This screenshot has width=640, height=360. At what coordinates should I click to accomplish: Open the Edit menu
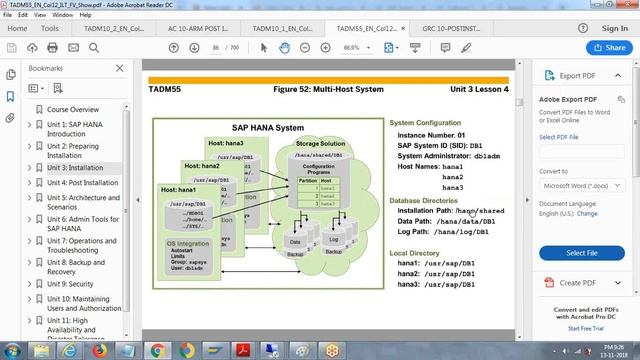point(23,15)
